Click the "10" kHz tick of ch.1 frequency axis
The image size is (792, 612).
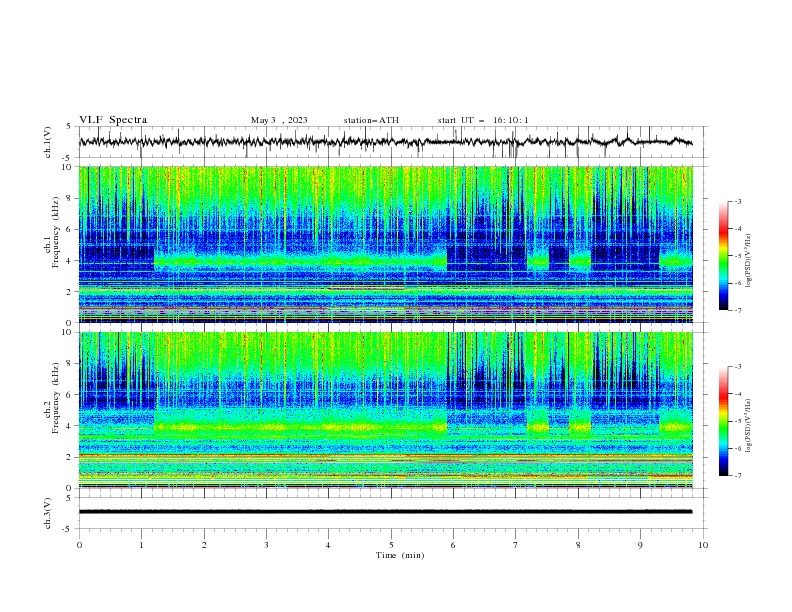(x=67, y=167)
